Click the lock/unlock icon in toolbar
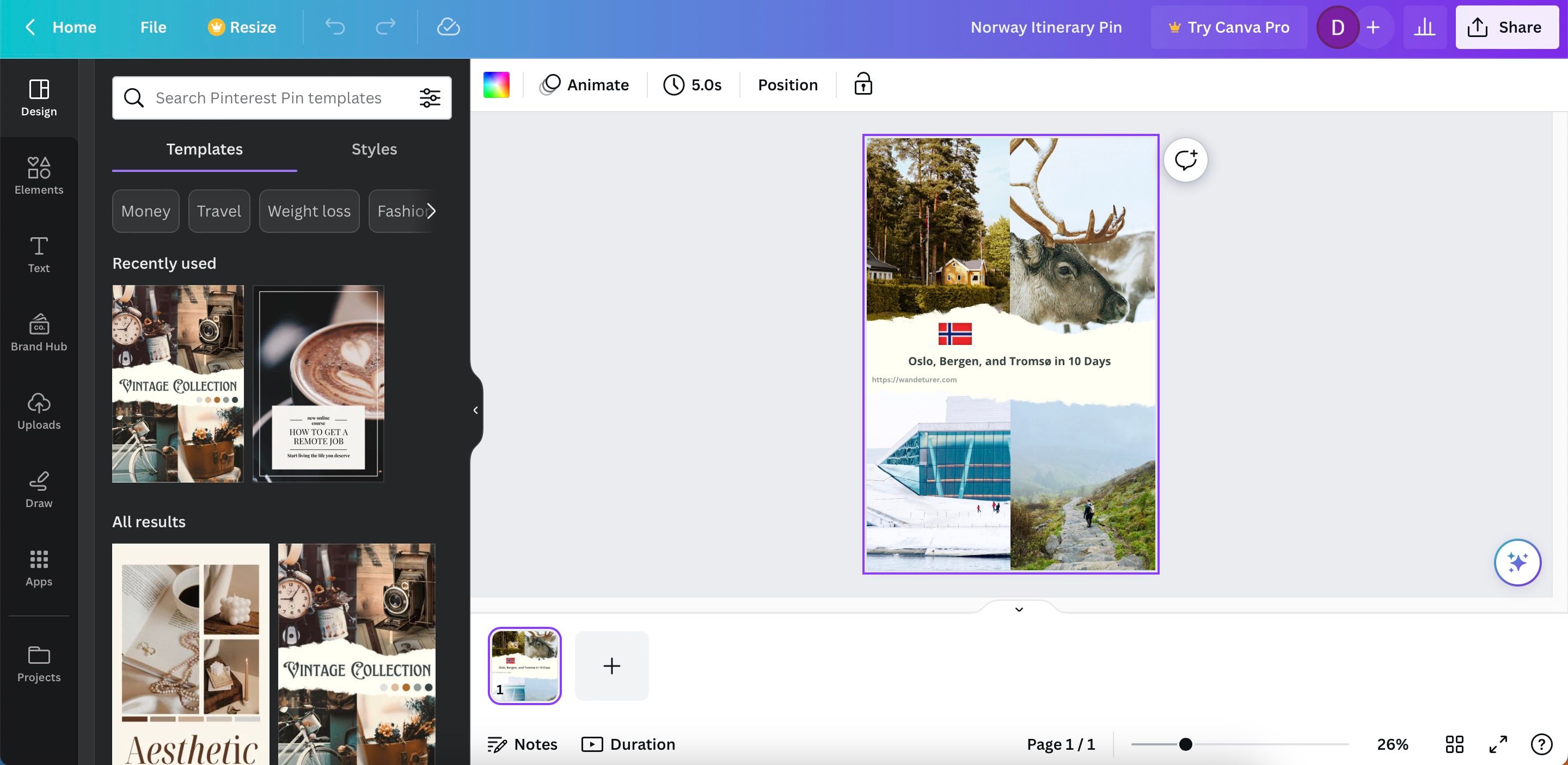The image size is (1568, 765). (x=862, y=84)
